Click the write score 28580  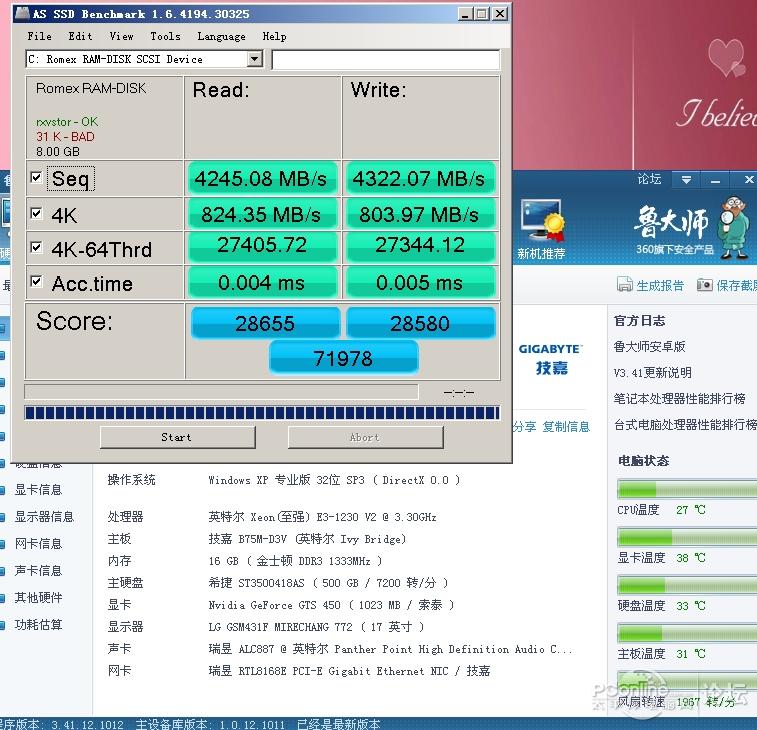pos(420,323)
